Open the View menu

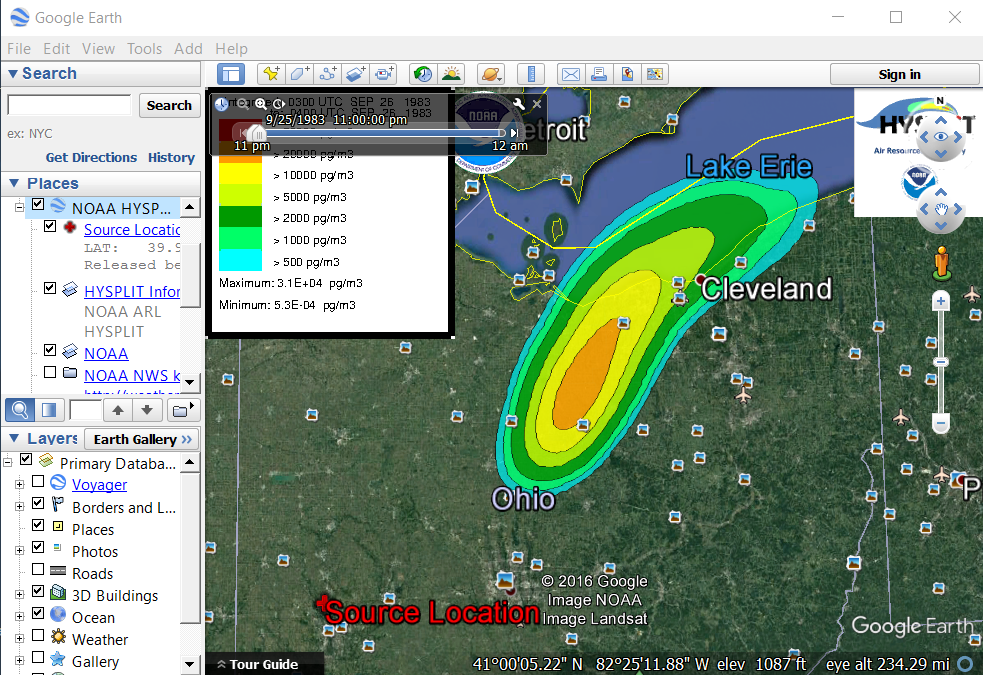pyautogui.click(x=98, y=49)
